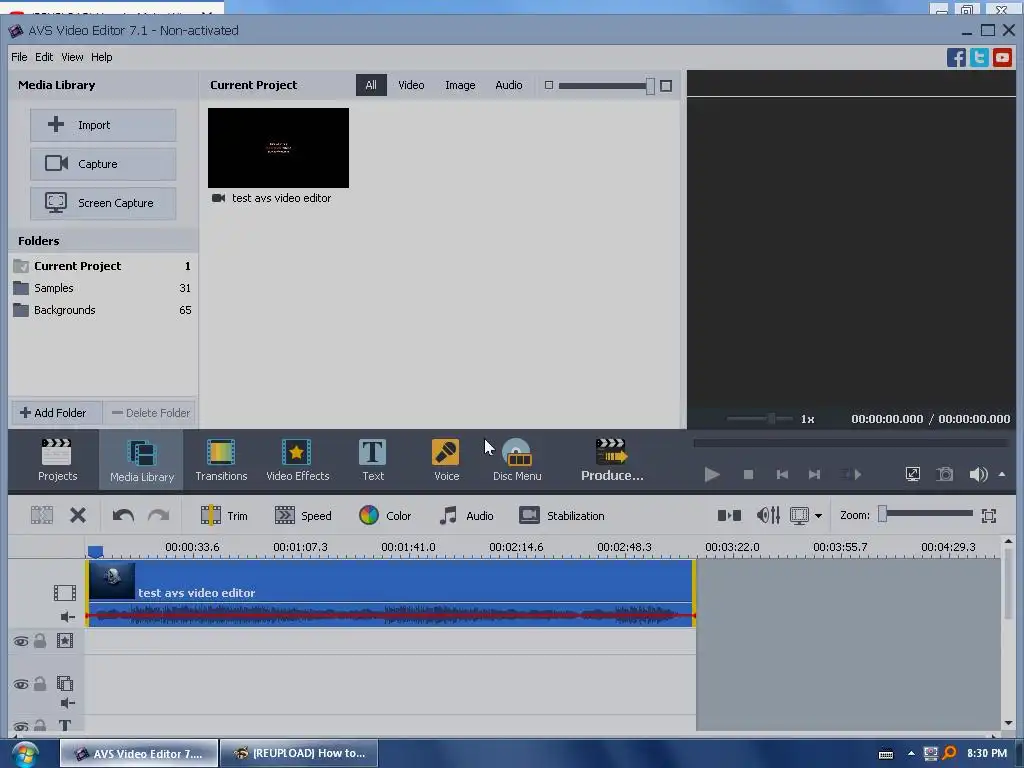The height and width of the screenshot is (768, 1024).
Task: Mute the main video track audio
Action: click(x=67, y=616)
